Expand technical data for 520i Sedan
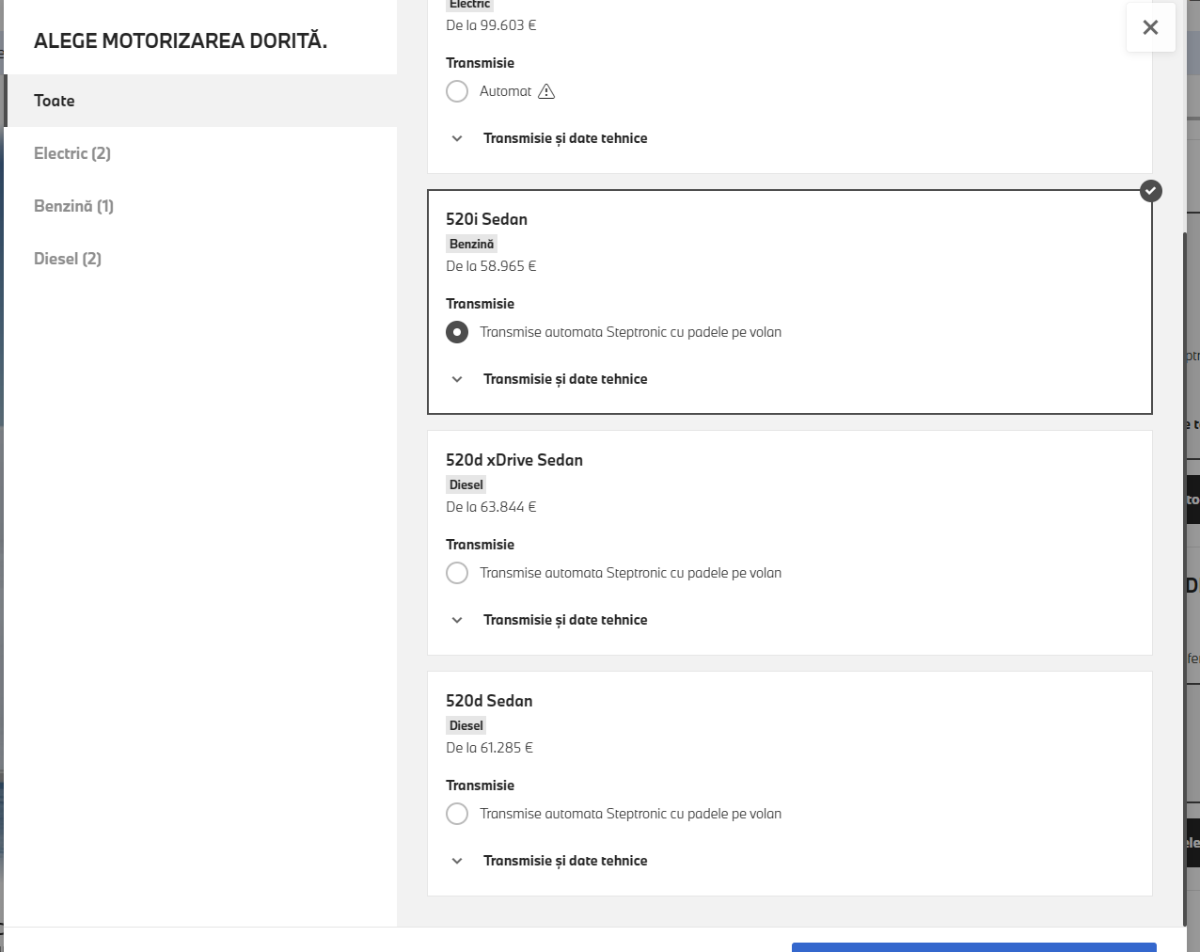 click(x=564, y=379)
